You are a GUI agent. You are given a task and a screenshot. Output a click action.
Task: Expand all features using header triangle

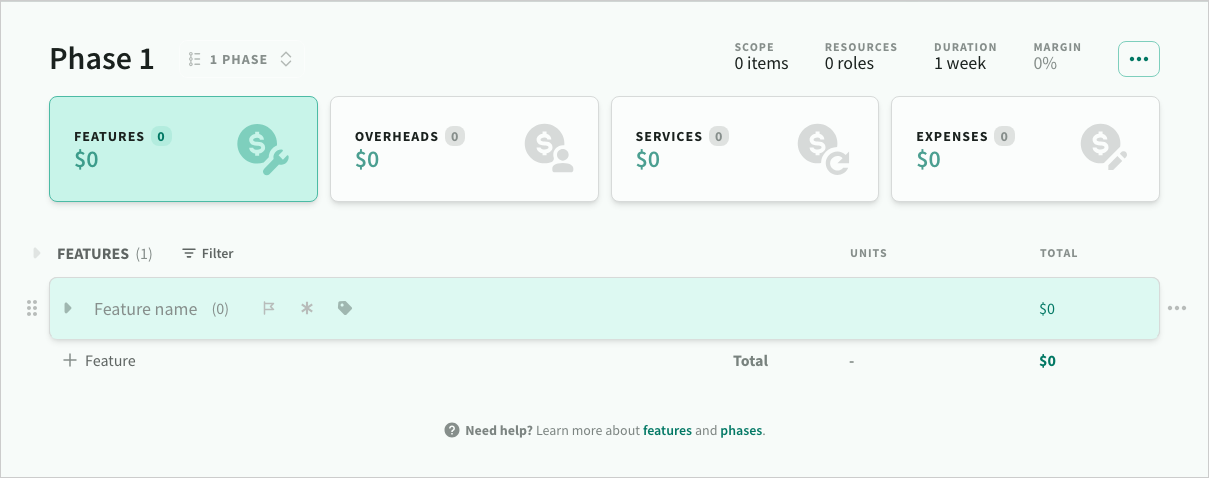[x=37, y=254]
